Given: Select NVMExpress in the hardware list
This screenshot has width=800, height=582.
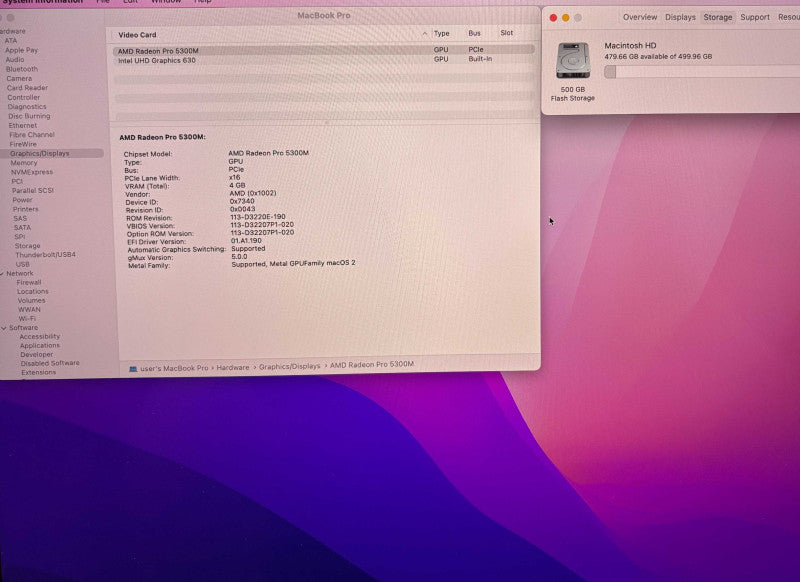Looking at the screenshot, I should pyautogui.click(x=32, y=172).
